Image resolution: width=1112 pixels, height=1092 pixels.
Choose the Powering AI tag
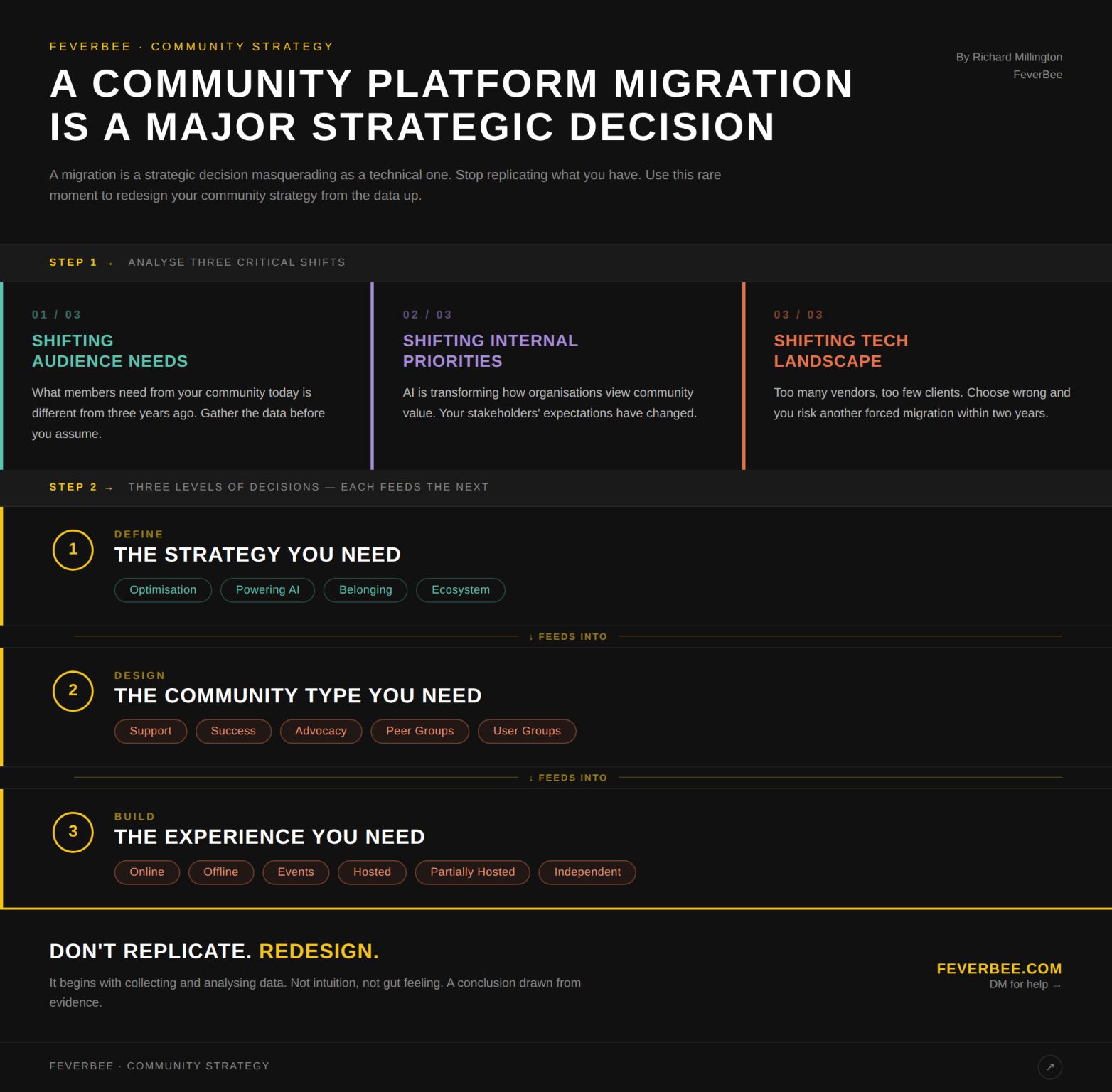point(267,590)
